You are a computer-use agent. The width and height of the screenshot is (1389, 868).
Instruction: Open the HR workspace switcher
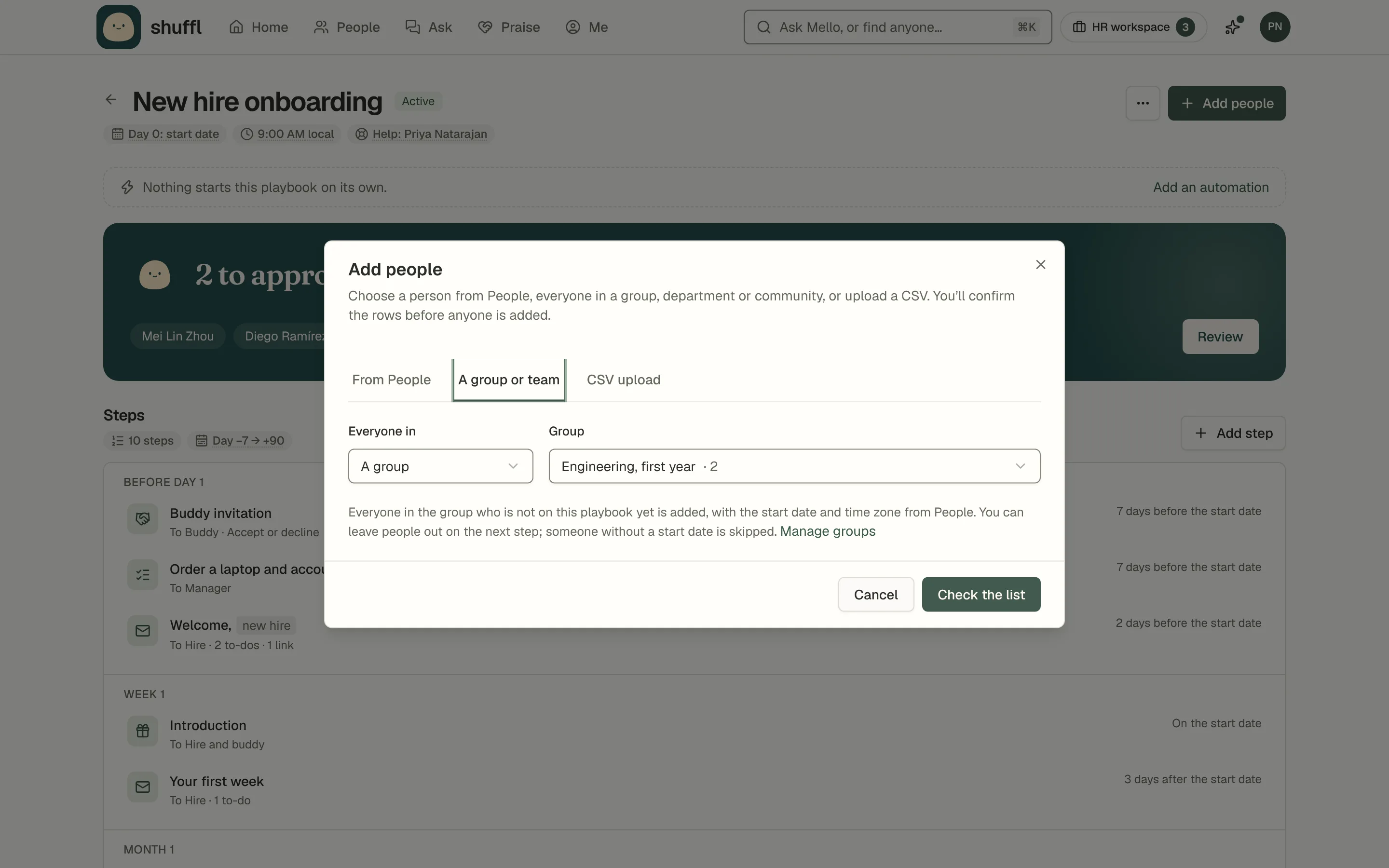[x=1133, y=27]
